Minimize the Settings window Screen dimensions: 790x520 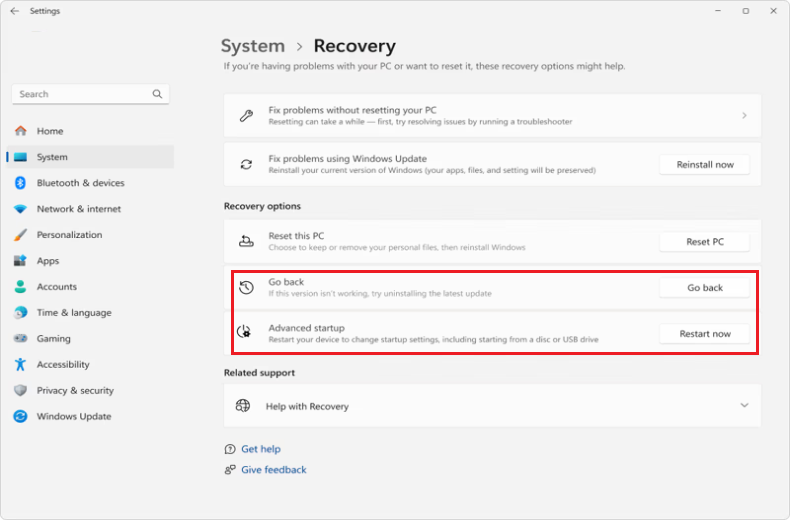point(718,11)
